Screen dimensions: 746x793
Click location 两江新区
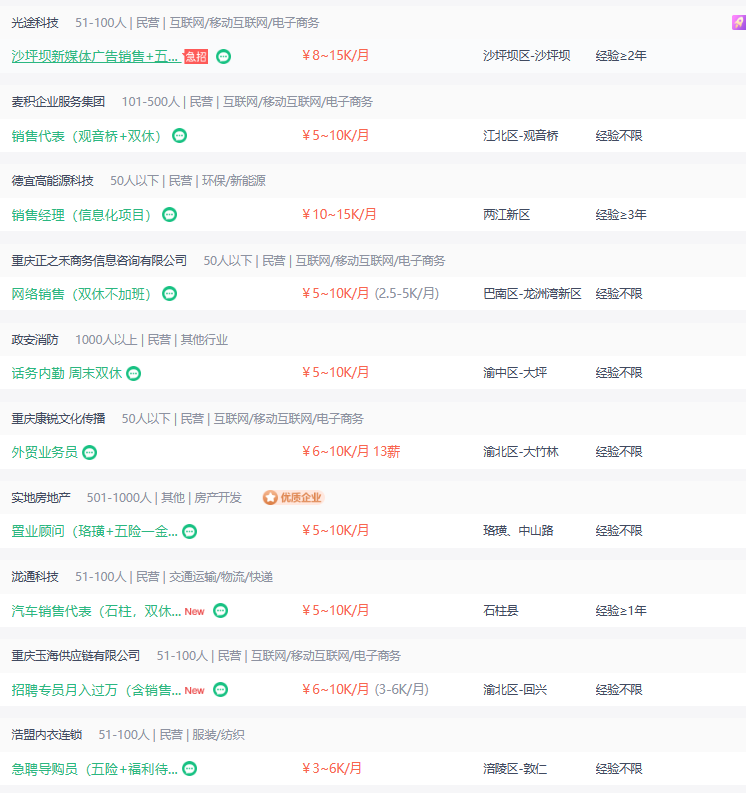pos(506,214)
